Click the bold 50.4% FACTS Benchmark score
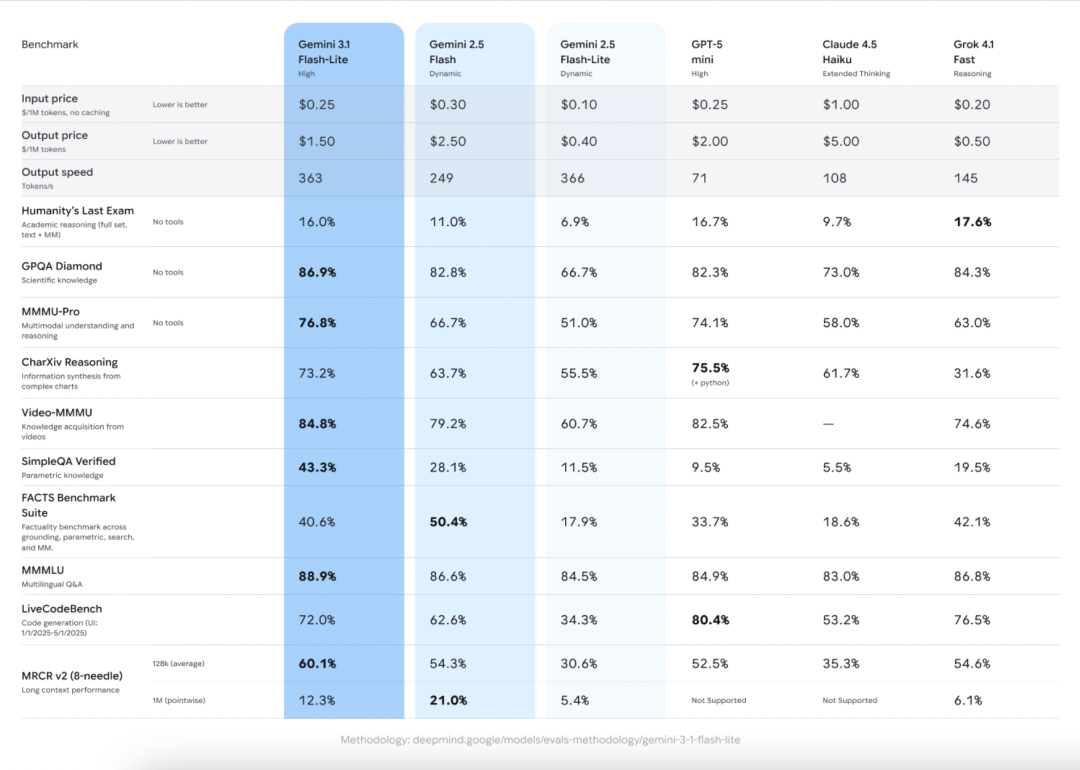 click(448, 521)
